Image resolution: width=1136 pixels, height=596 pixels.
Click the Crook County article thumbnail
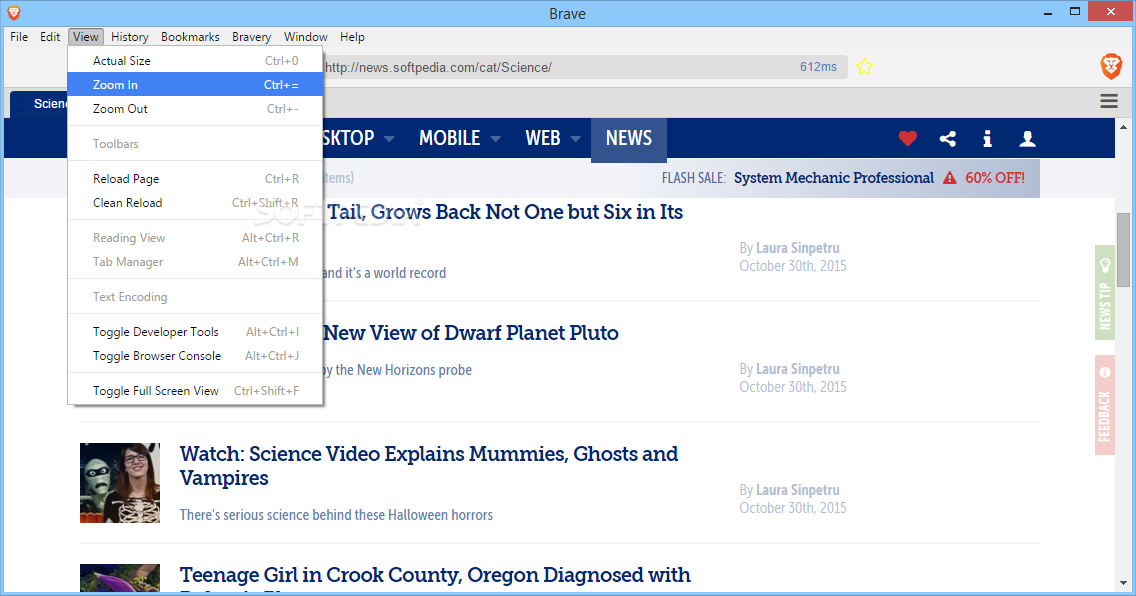click(120, 579)
